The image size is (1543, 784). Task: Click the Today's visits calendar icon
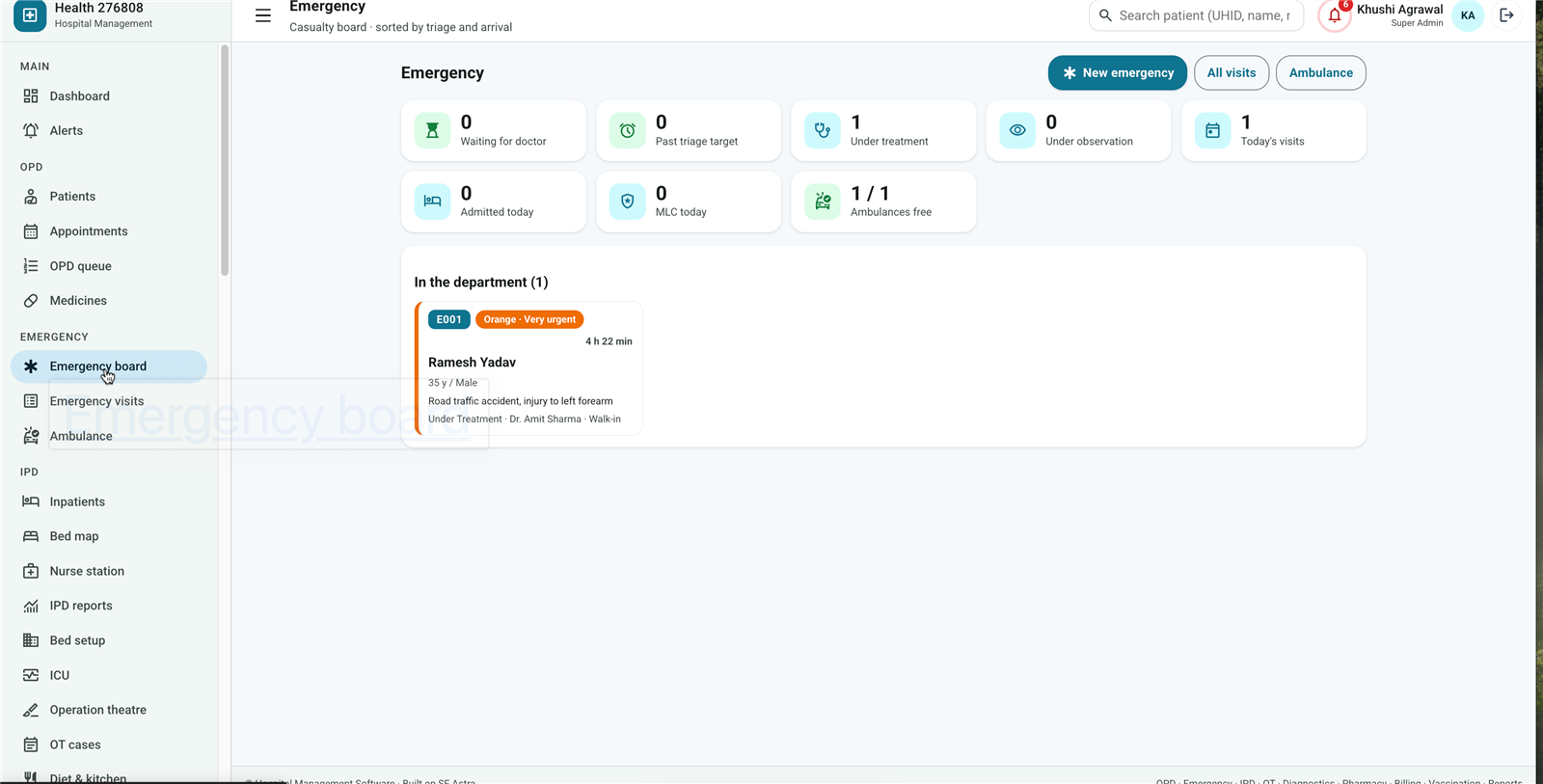click(x=1212, y=130)
